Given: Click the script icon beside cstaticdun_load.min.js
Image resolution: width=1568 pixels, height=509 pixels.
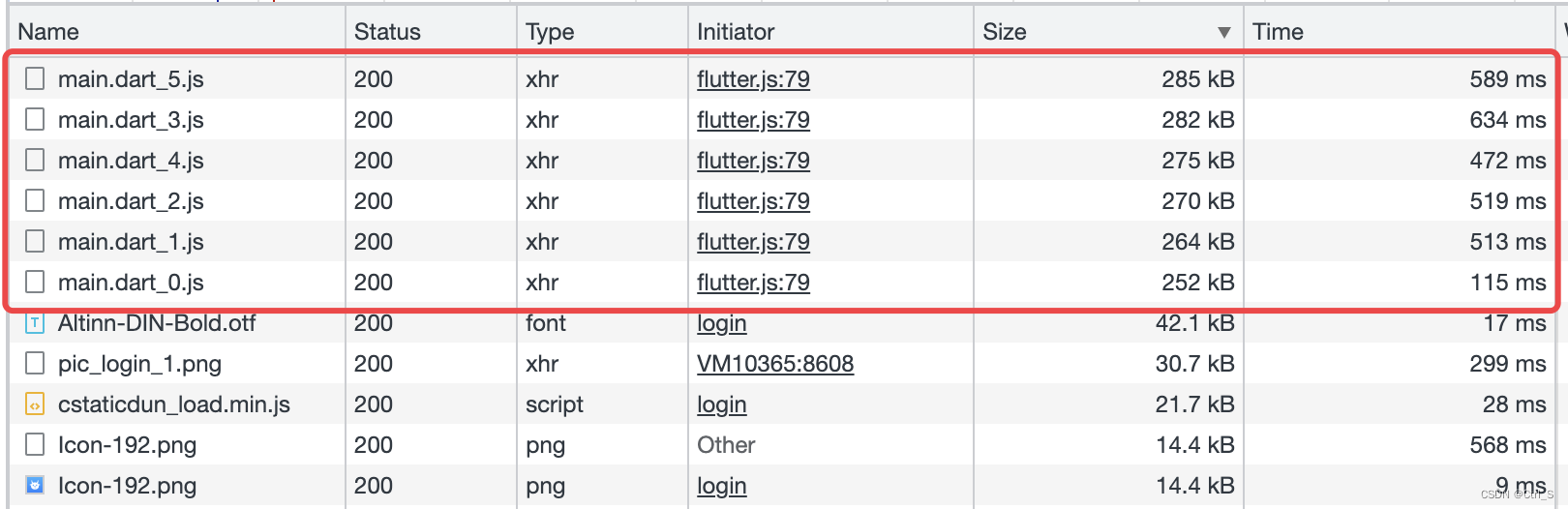Looking at the screenshot, I should [35, 404].
